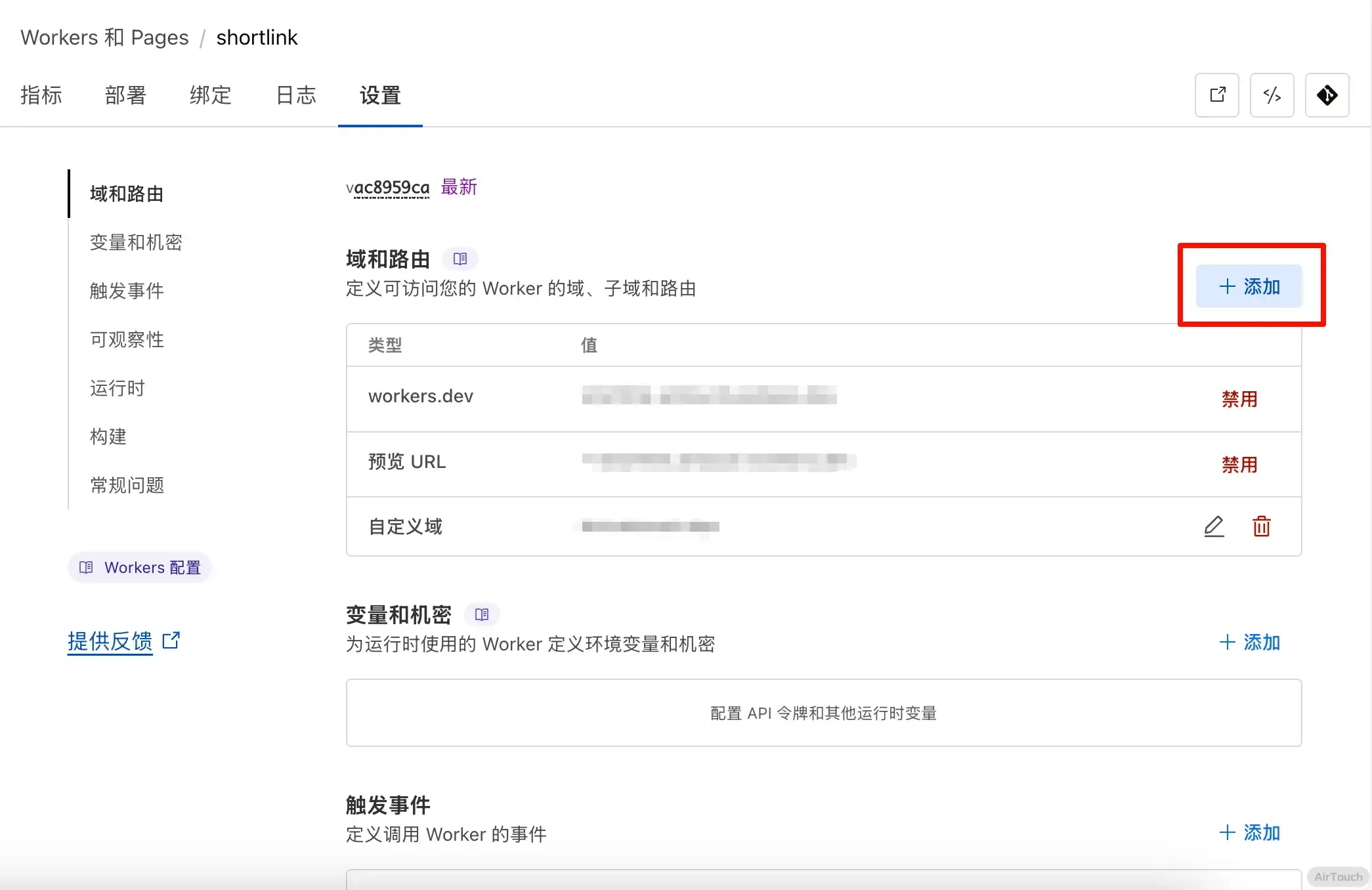Open the 日志 tab
Viewport: 1372px width, 890px height.
296,95
